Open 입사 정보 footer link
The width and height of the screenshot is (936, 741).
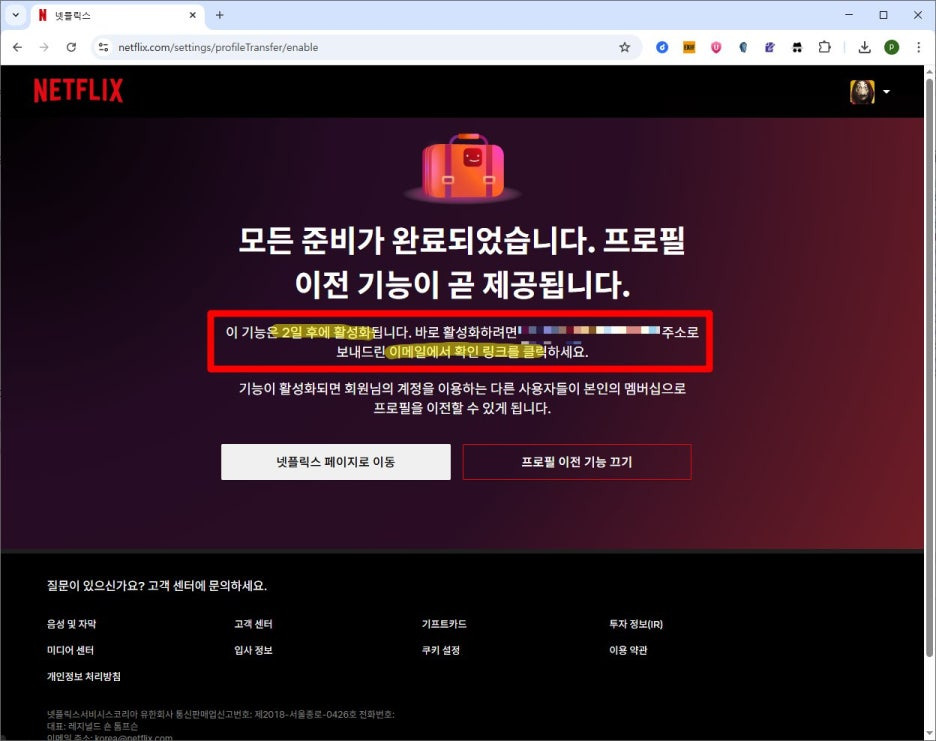point(253,650)
